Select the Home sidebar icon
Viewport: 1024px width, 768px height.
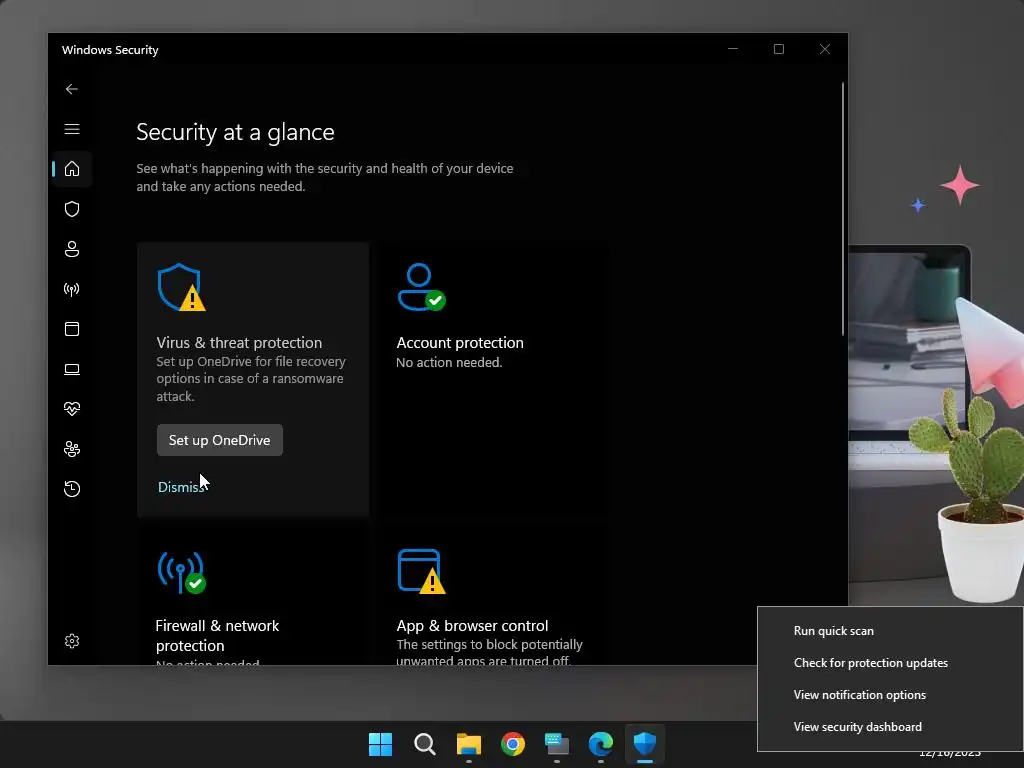tap(72, 169)
